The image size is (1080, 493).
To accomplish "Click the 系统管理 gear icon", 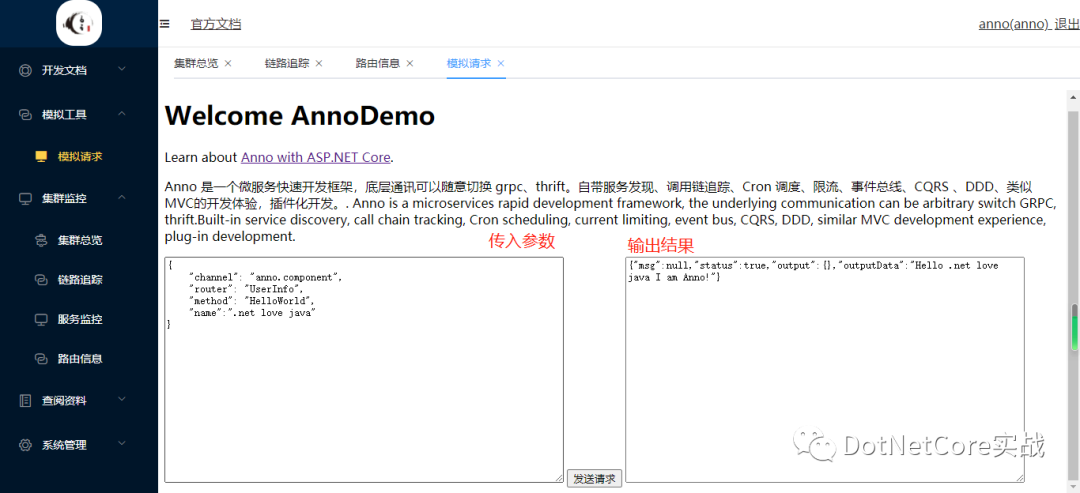I will click(25, 445).
